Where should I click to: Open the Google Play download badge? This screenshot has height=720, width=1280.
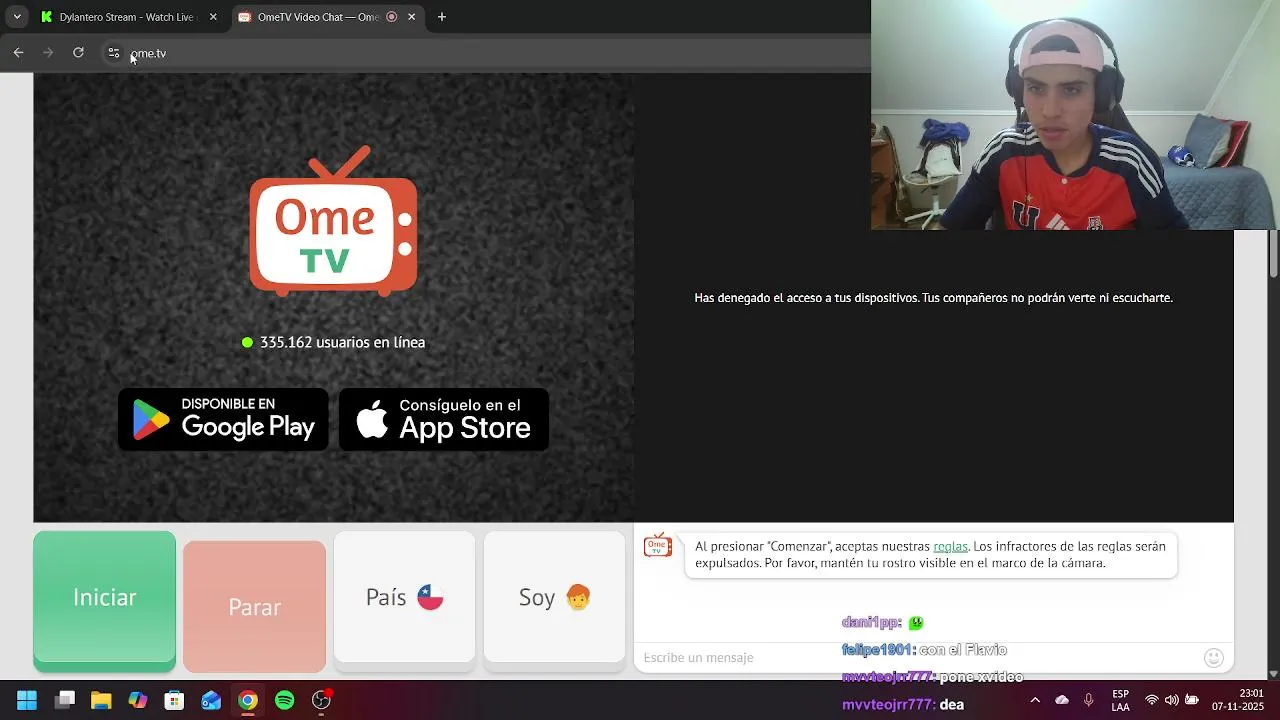(223, 419)
